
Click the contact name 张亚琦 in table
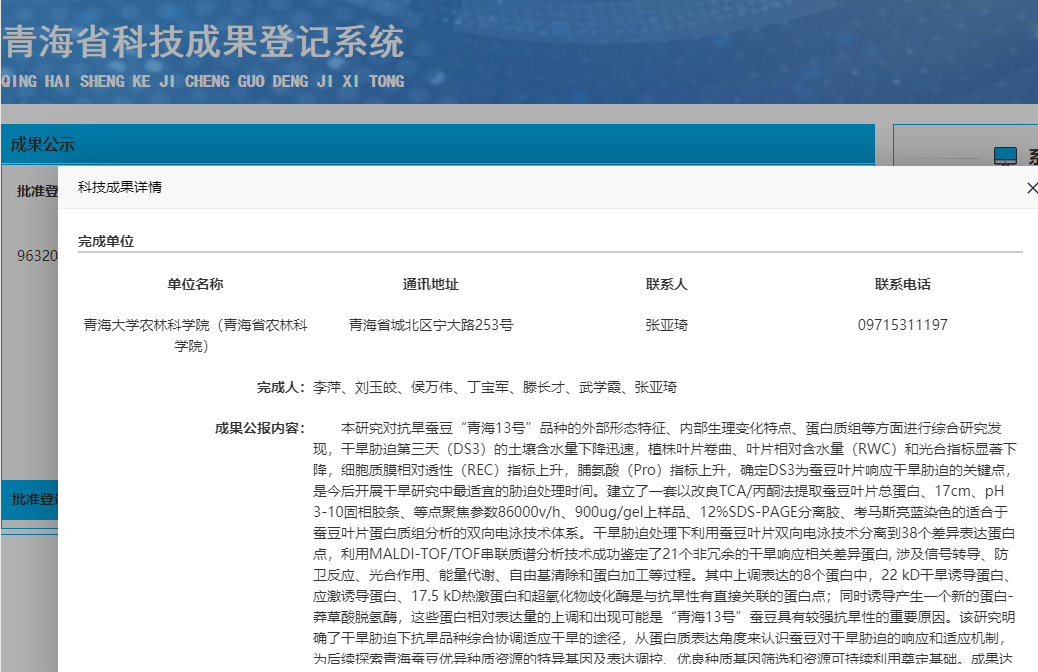[x=667, y=325]
